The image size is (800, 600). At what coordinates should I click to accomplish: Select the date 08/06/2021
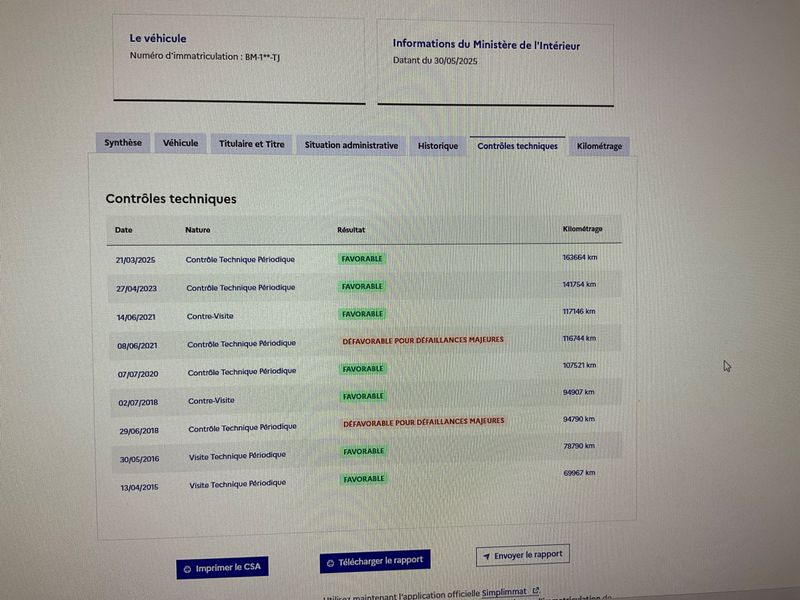point(137,346)
